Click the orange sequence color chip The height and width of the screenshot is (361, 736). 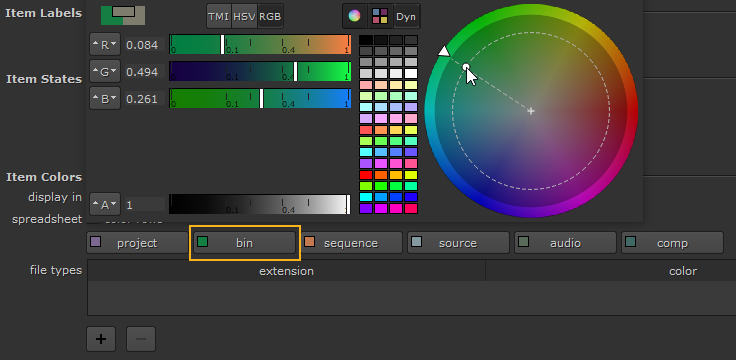[x=309, y=242]
